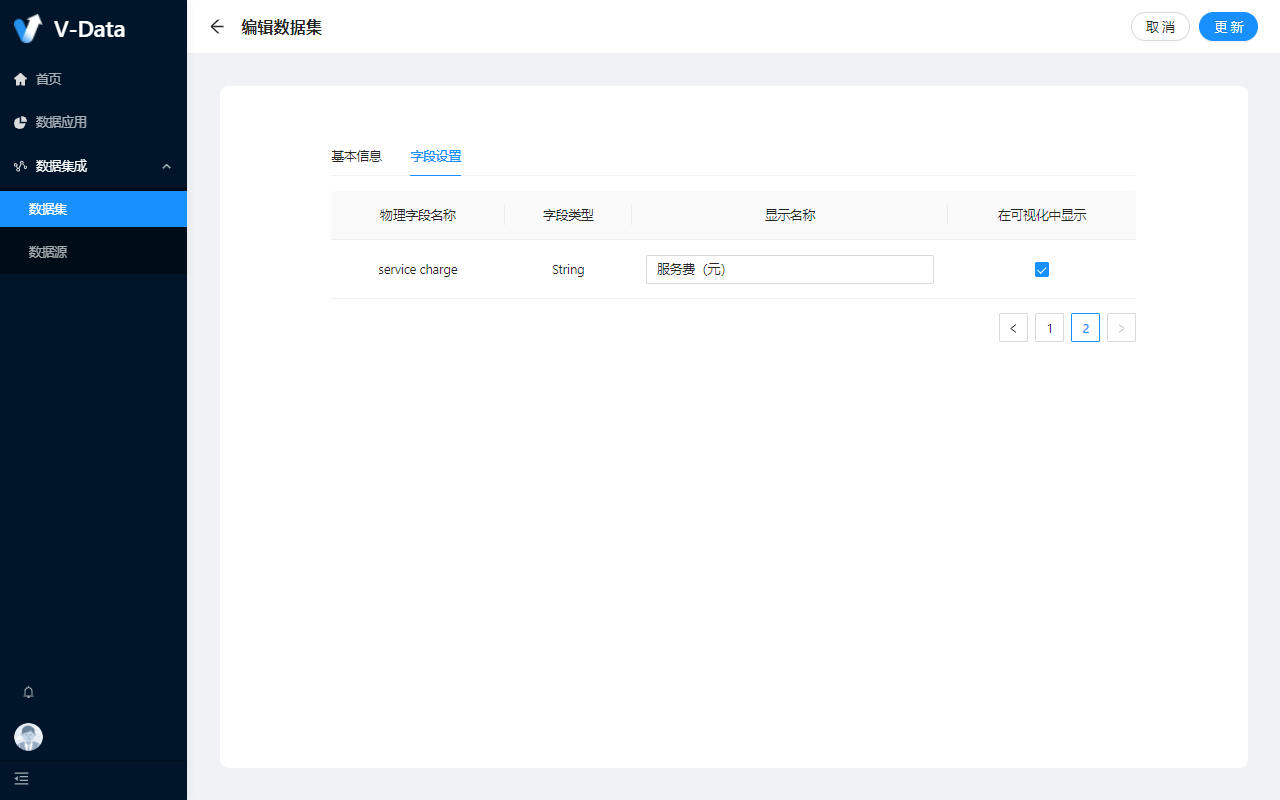Collapse the 数据集成 menu chevron
1280x800 pixels.
pyautogui.click(x=167, y=166)
